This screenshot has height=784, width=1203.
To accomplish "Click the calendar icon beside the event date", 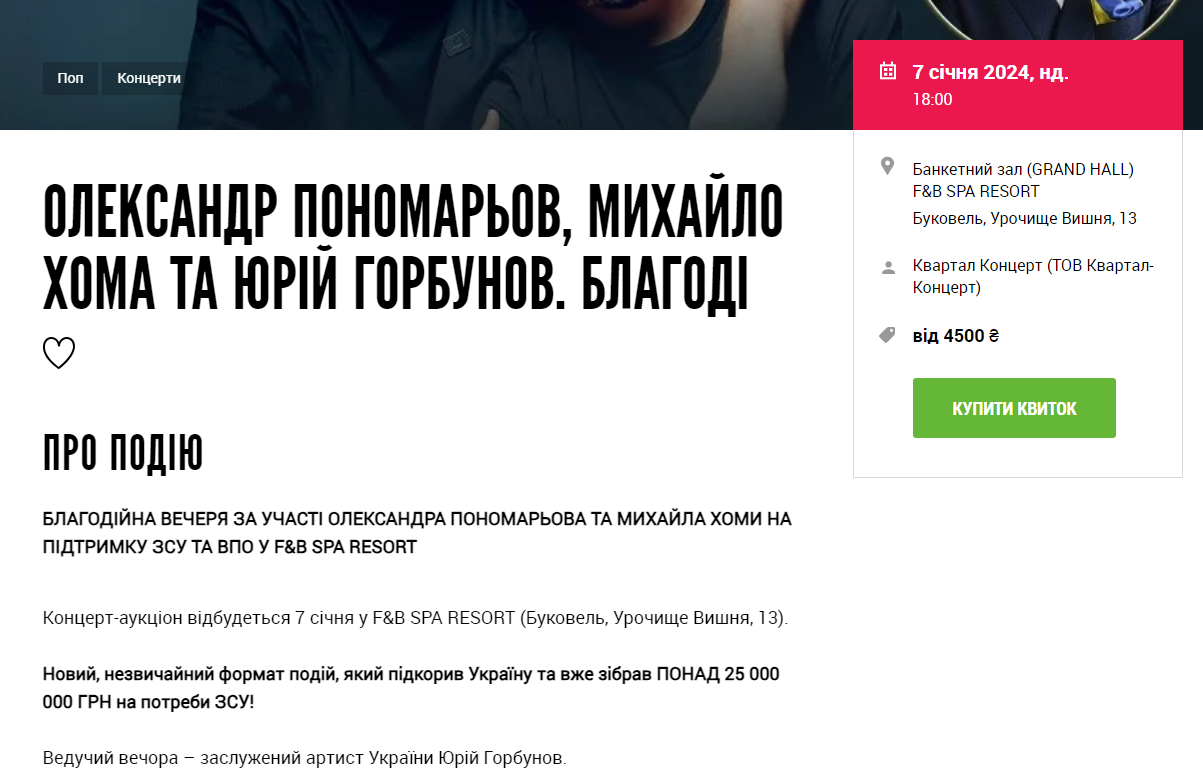I will [887, 71].
